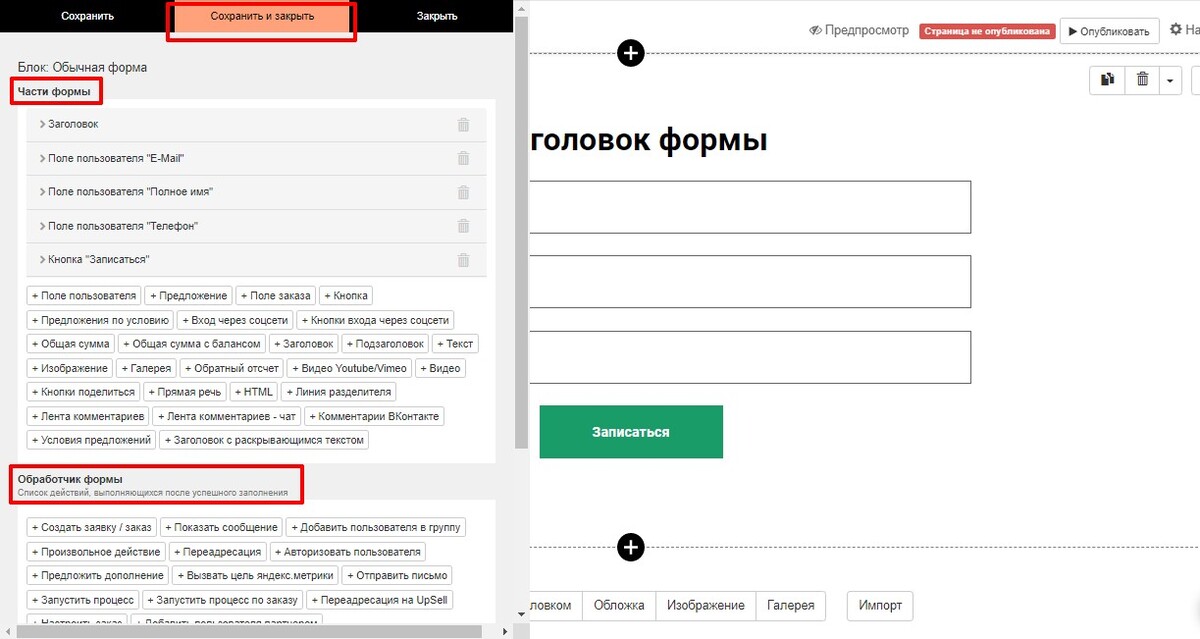Click the Импорт button
The image size is (1200, 639).
[880, 605]
